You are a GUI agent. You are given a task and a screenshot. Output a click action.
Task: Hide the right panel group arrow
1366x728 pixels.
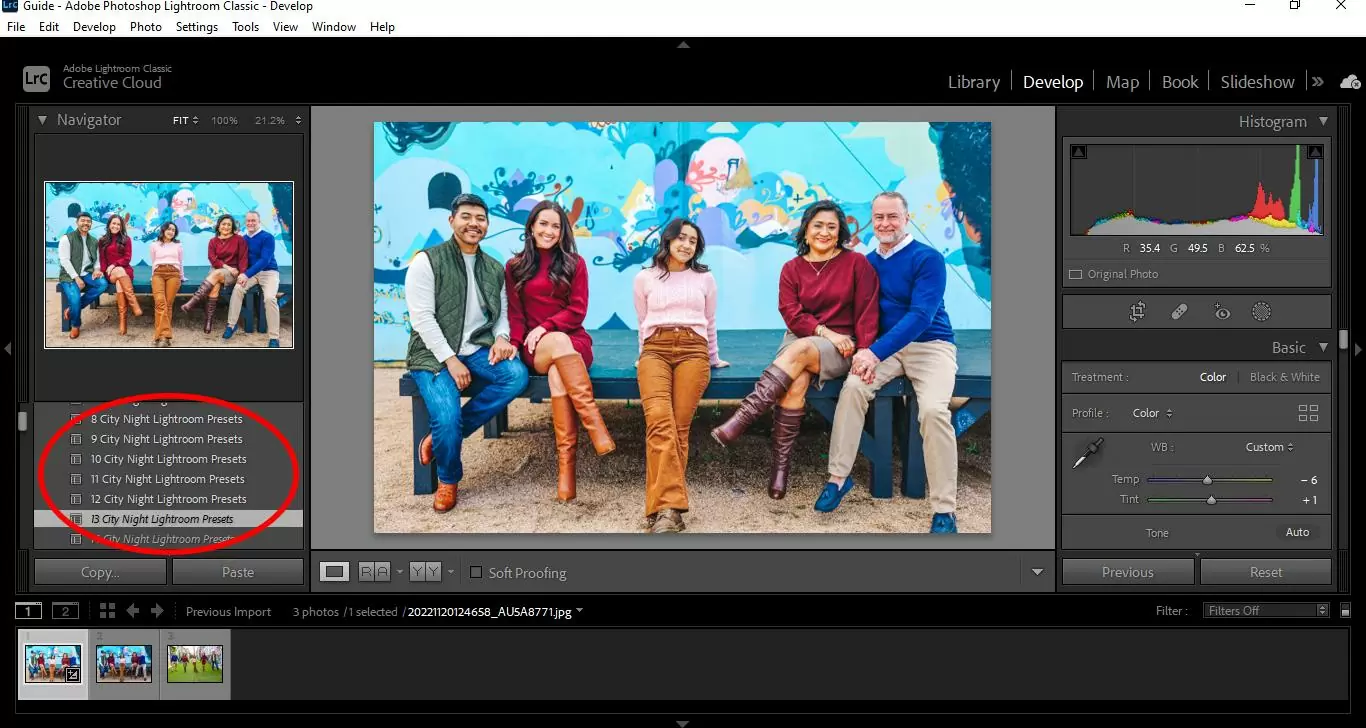coord(1358,349)
